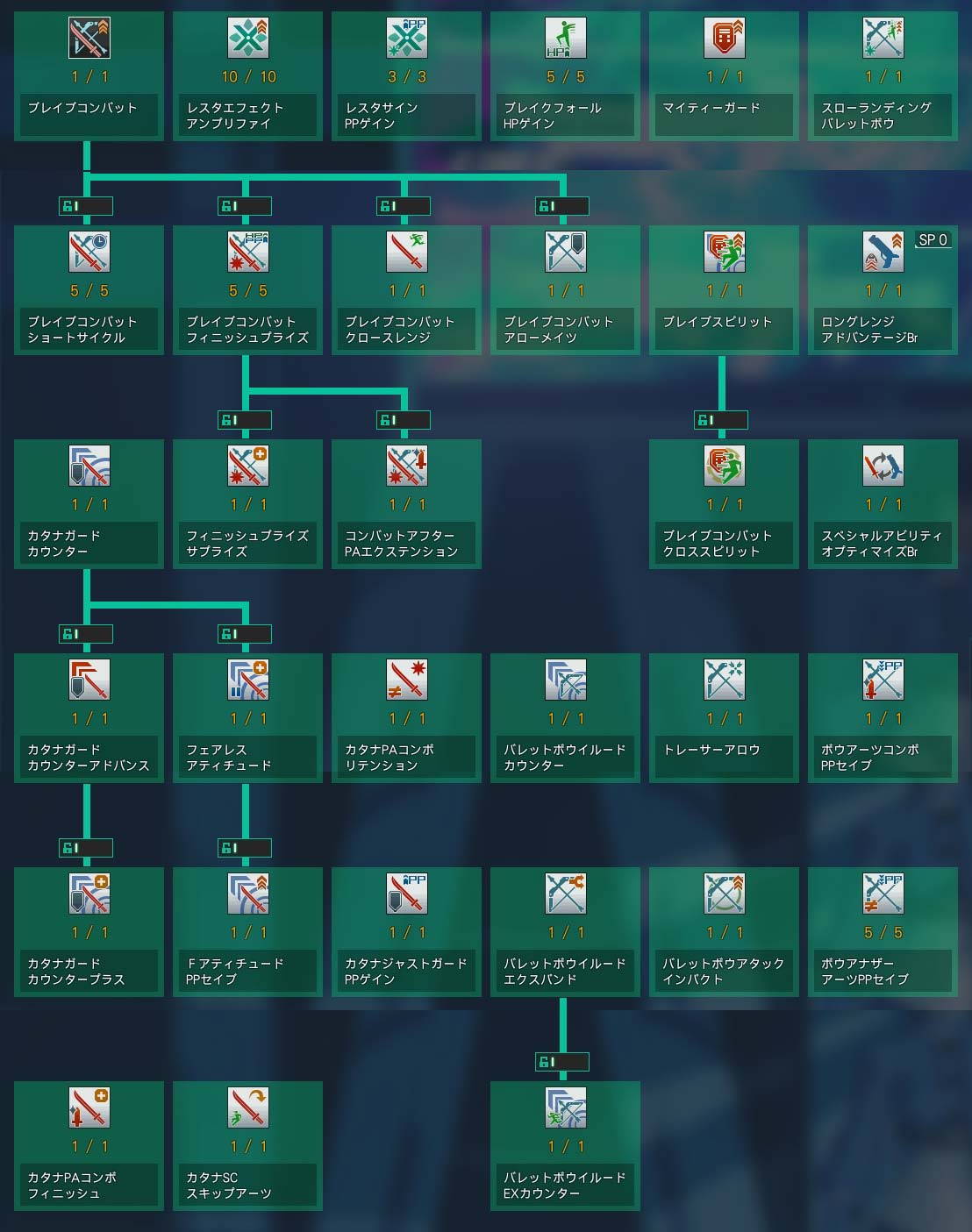Click the バレットボウアタックインパクト skill icon
The width and height of the screenshot is (972, 1232).
(724, 894)
